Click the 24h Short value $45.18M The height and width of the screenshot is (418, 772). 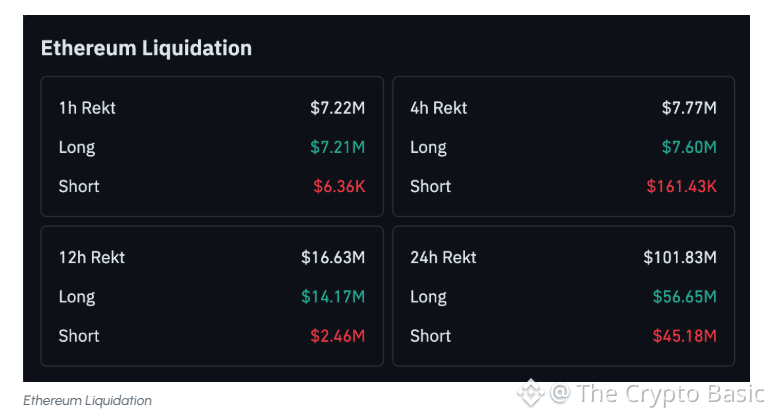coord(684,336)
